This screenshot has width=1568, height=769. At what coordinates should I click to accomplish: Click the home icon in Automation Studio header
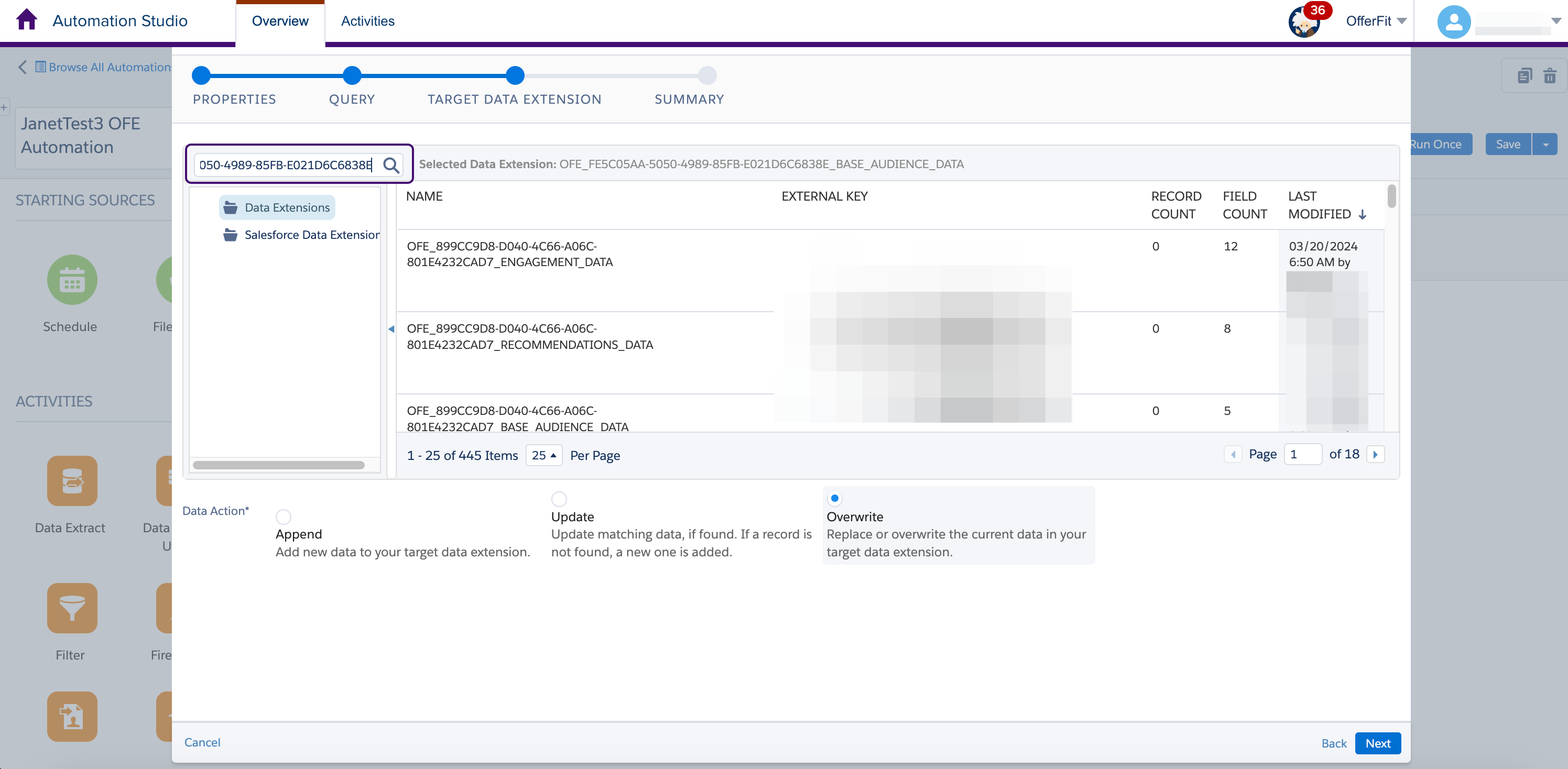(26, 20)
